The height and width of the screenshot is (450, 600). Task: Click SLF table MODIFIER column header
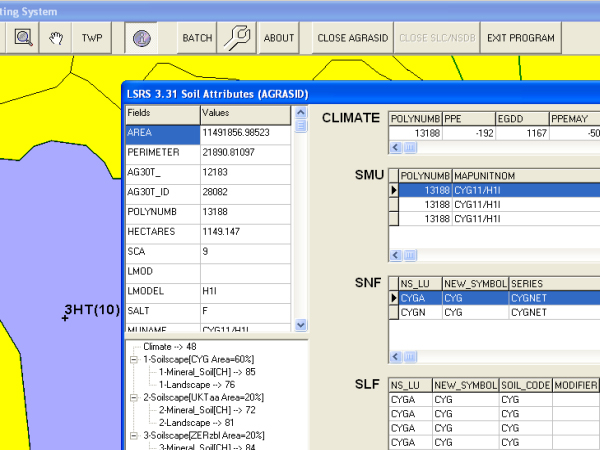576,385
